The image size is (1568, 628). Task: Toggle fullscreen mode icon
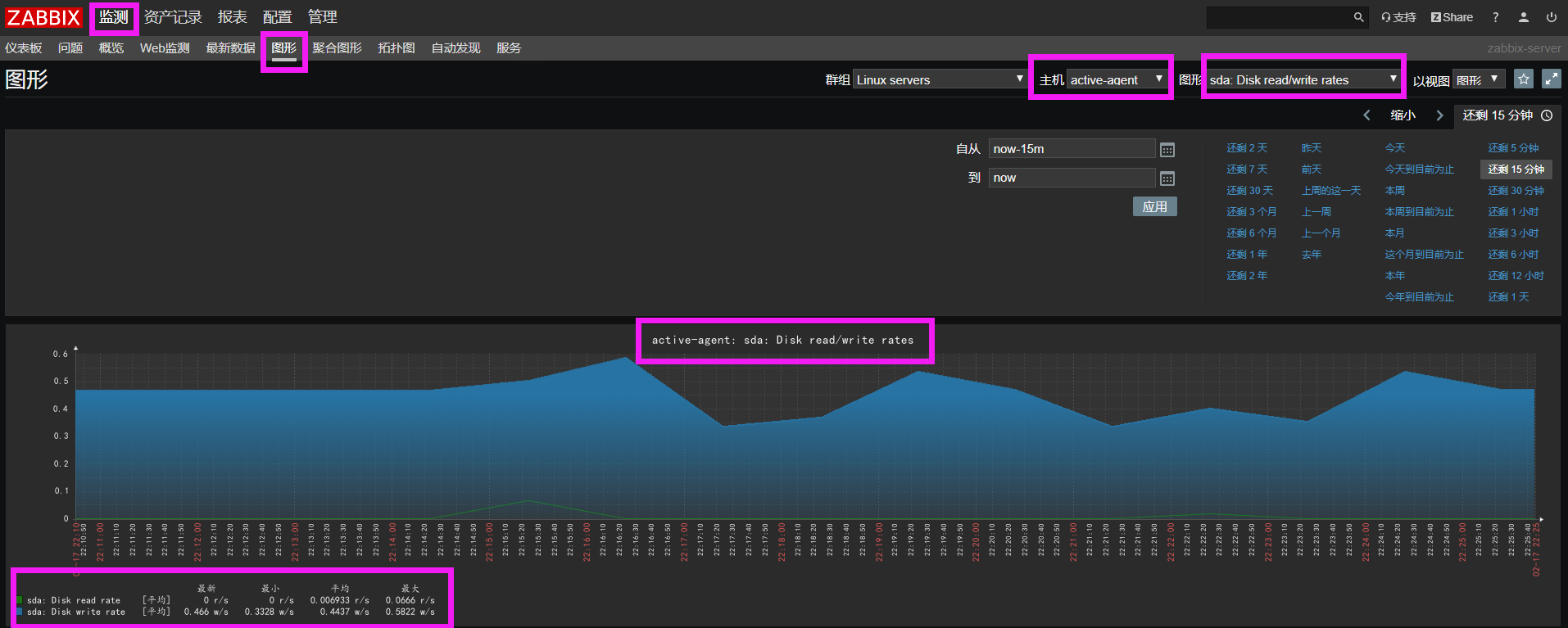coord(1552,79)
